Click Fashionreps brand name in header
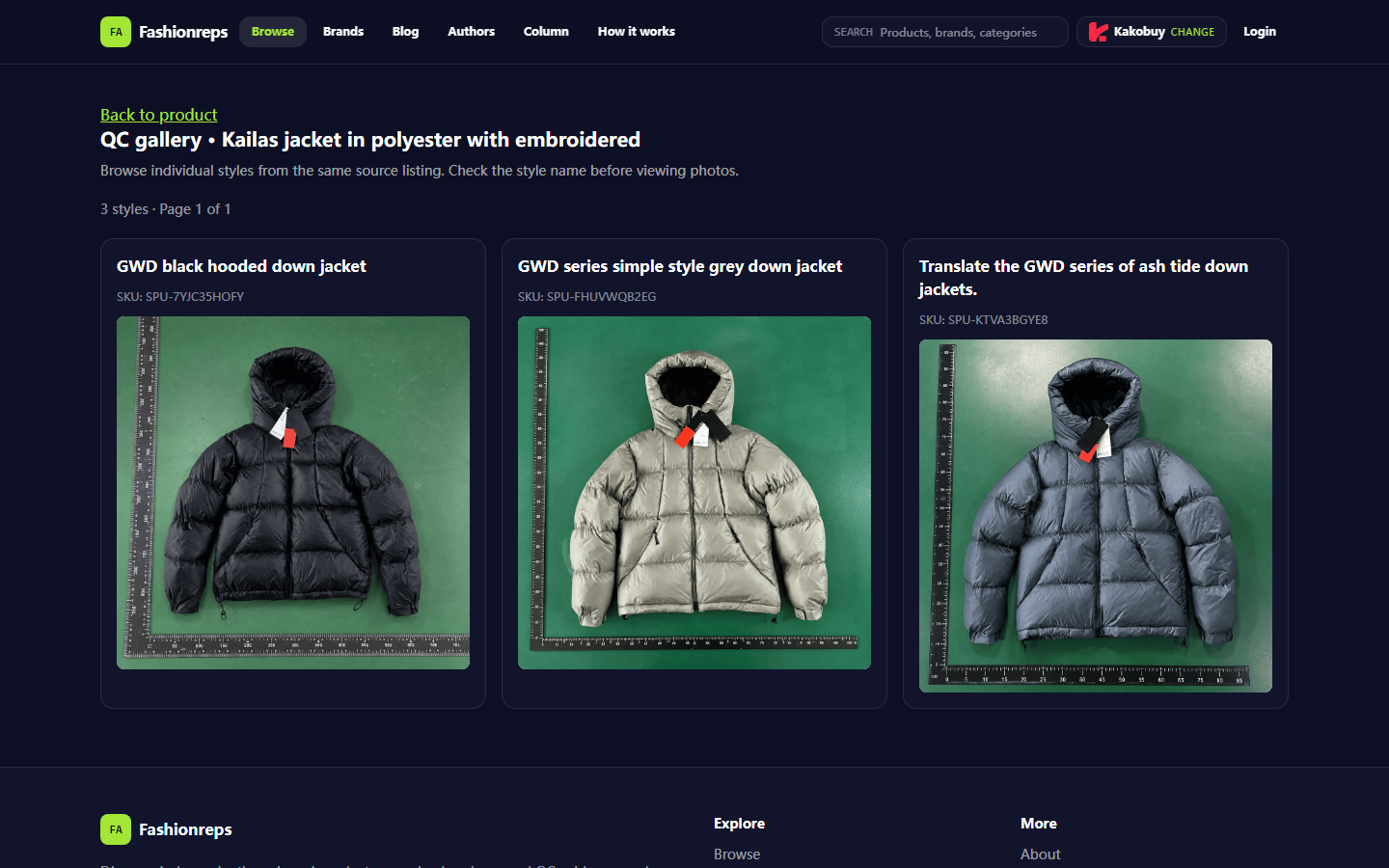The width and height of the screenshot is (1389, 868). (x=183, y=32)
